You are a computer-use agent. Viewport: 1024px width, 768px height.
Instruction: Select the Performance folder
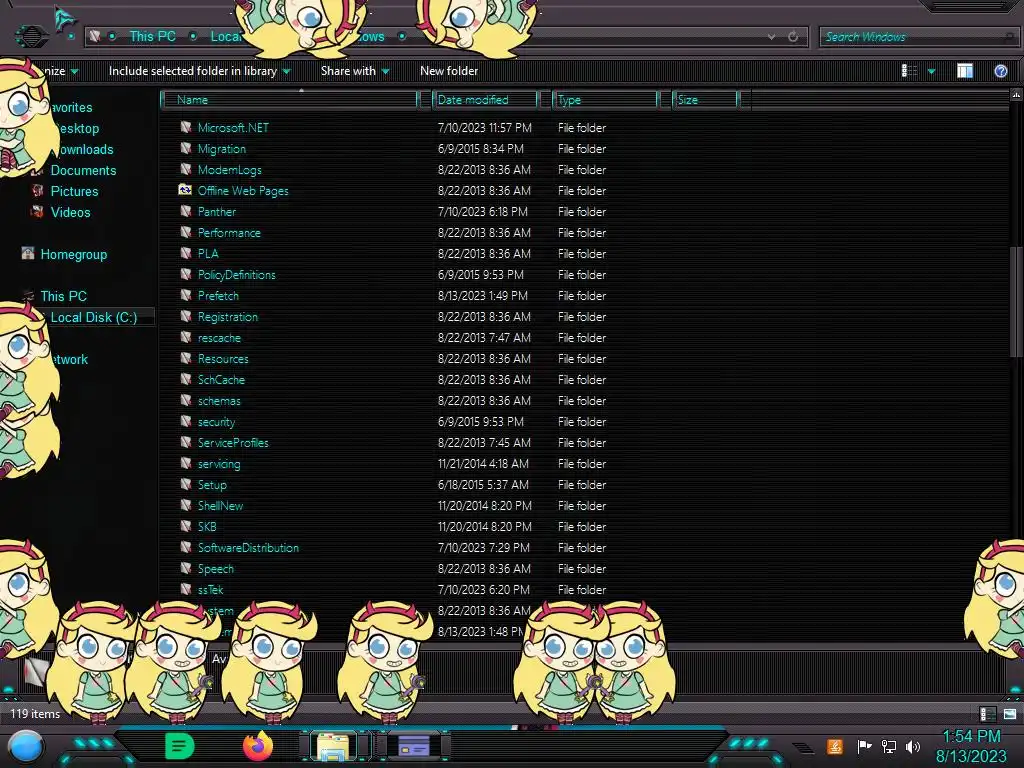[x=229, y=232]
